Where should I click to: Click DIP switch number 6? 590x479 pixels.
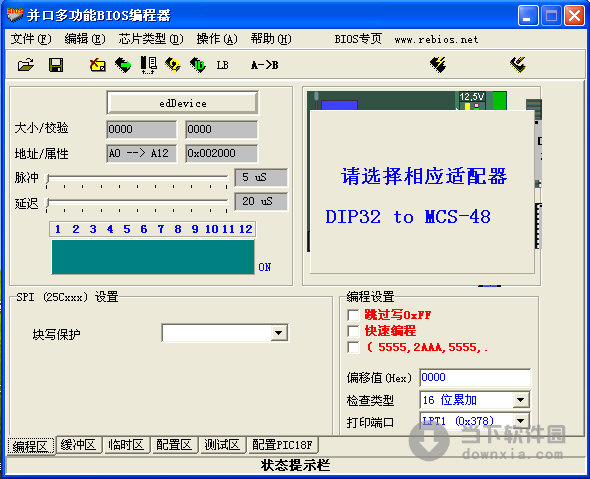pos(144,229)
